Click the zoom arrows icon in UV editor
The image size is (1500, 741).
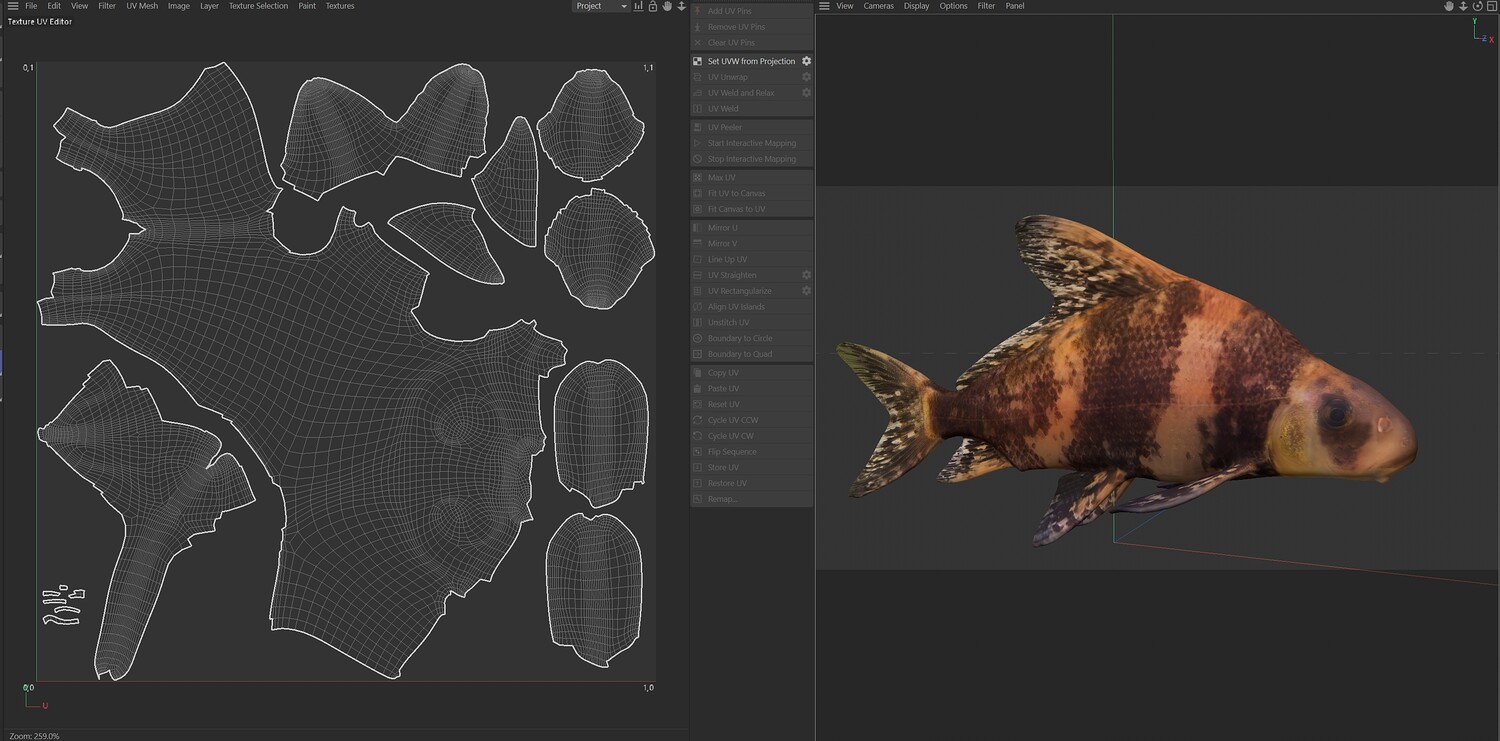coord(681,6)
